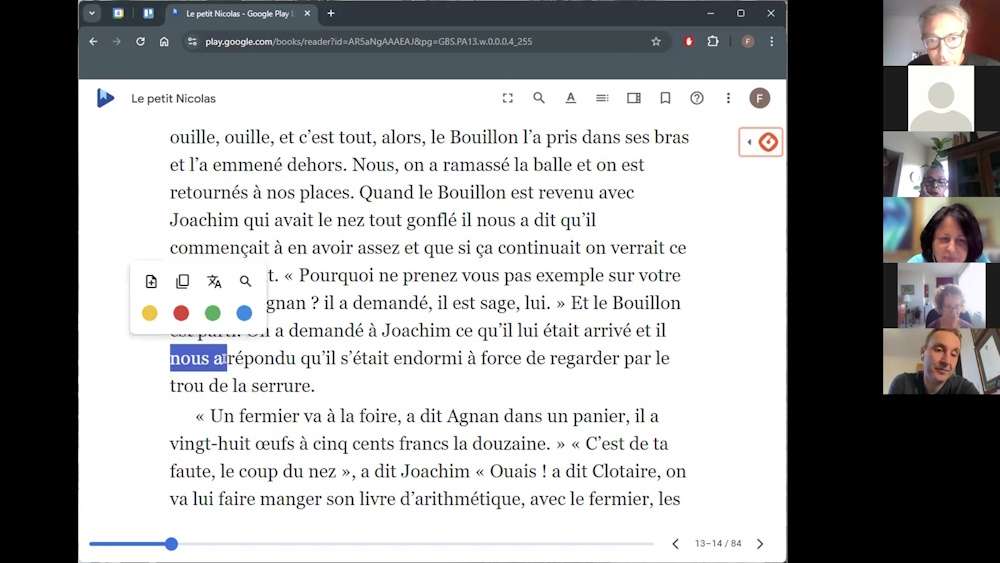Screen dimensions: 1000x563
Task: Switch to the second pinned tab
Action: (x=148, y=13)
